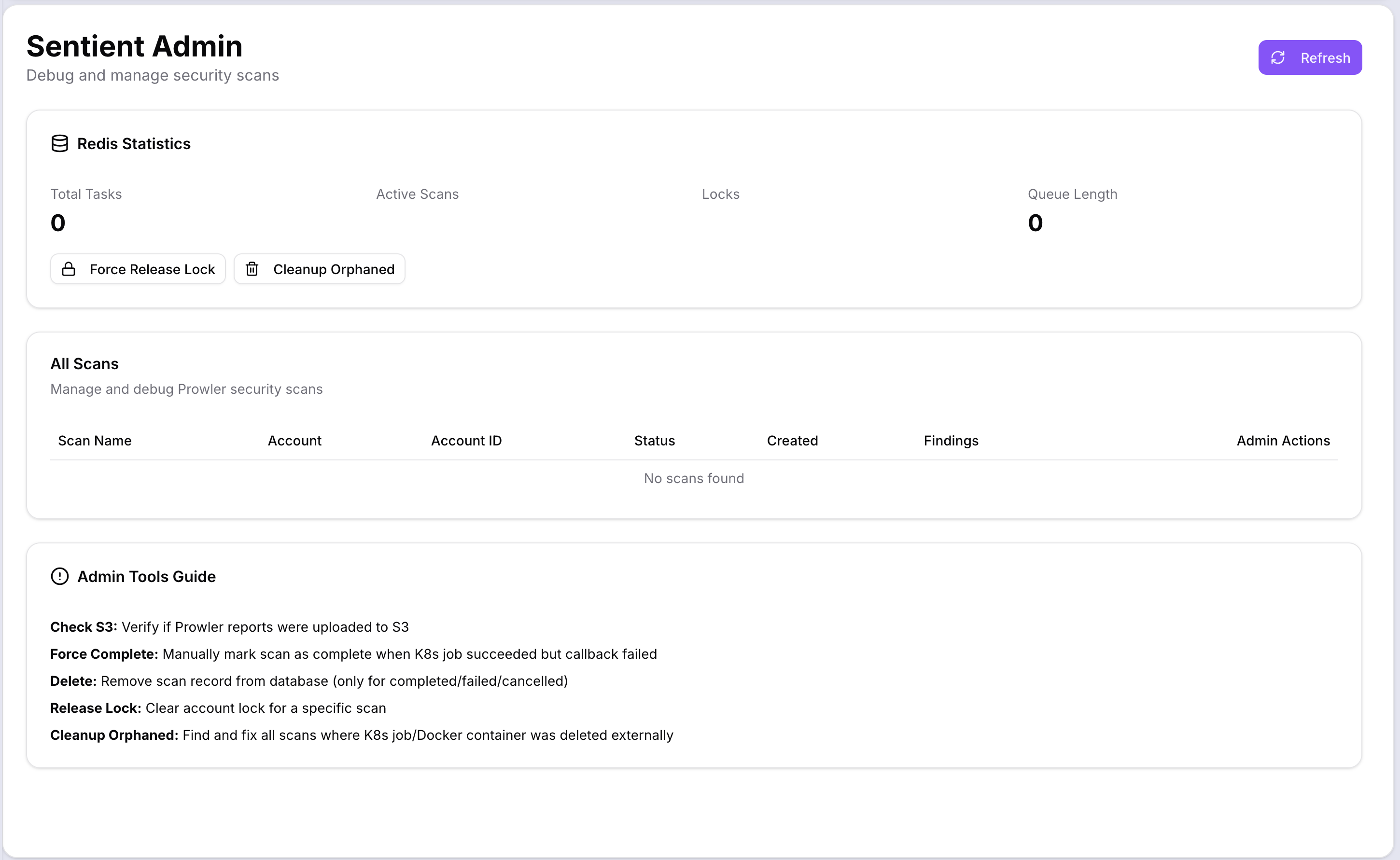This screenshot has width=1400, height=860.
Task: Click the alert circle icon beside Admin Tools Guide
Action: click(x=60, y=576)
